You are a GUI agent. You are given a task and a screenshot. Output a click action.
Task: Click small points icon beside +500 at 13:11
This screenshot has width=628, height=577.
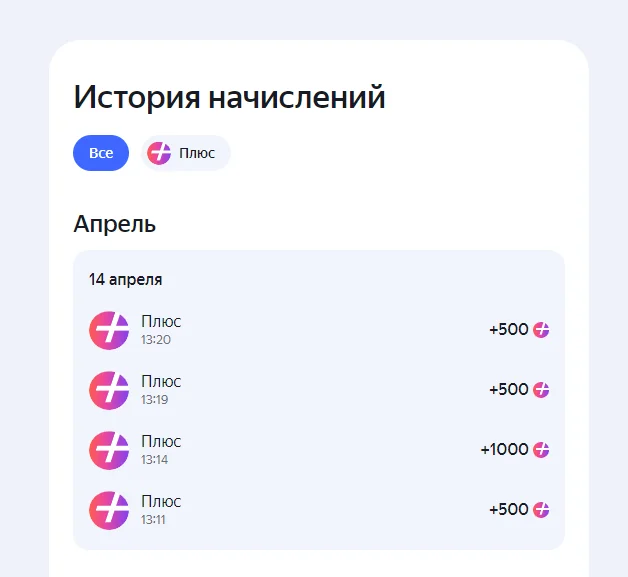(x=541, y=510)
